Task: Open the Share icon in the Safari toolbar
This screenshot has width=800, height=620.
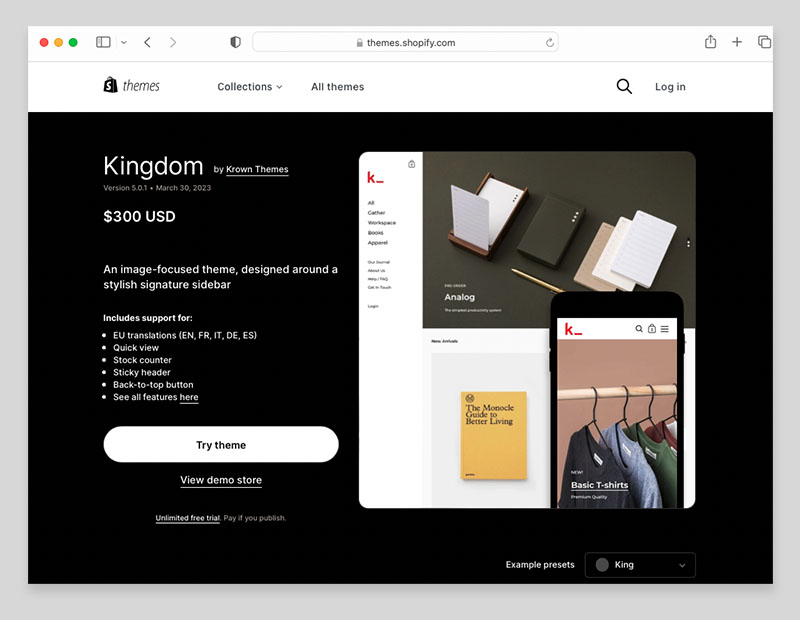Action: tap(710, 42)
